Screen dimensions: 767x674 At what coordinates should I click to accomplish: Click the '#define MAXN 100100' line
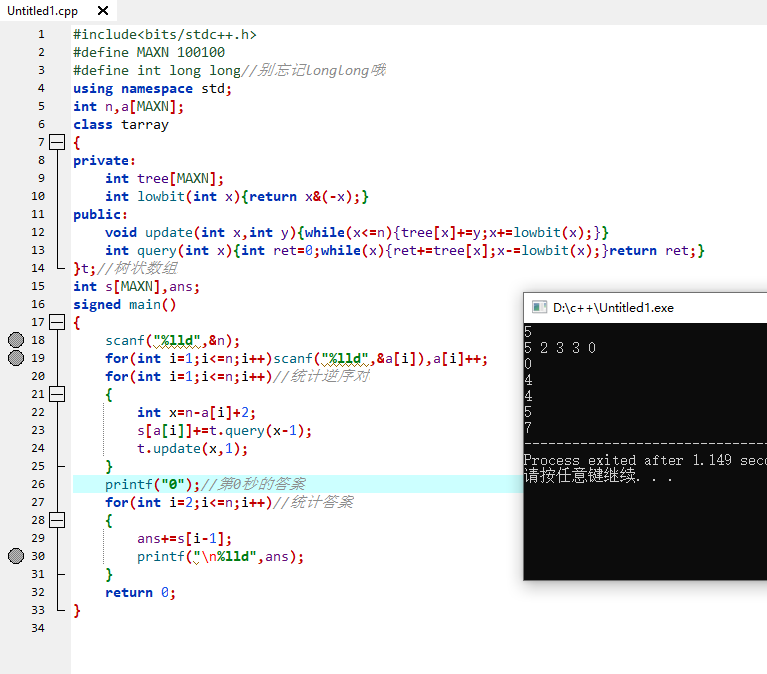(x=149, y=52)
